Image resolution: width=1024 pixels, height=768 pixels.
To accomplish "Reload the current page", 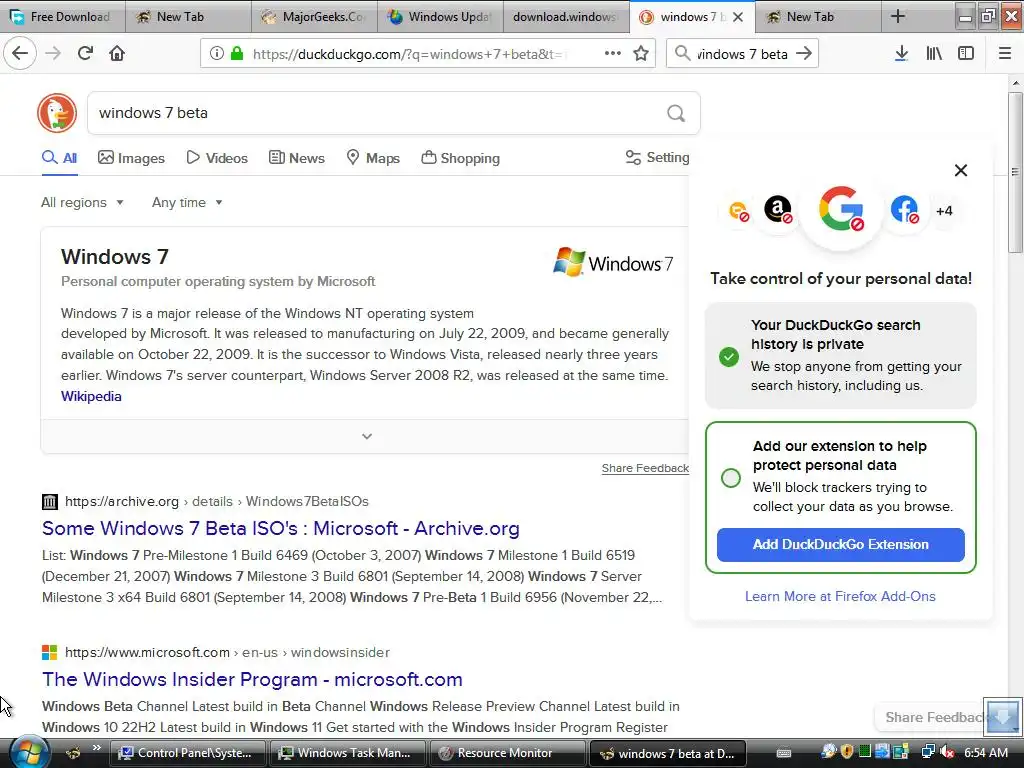I will (85, 54).
